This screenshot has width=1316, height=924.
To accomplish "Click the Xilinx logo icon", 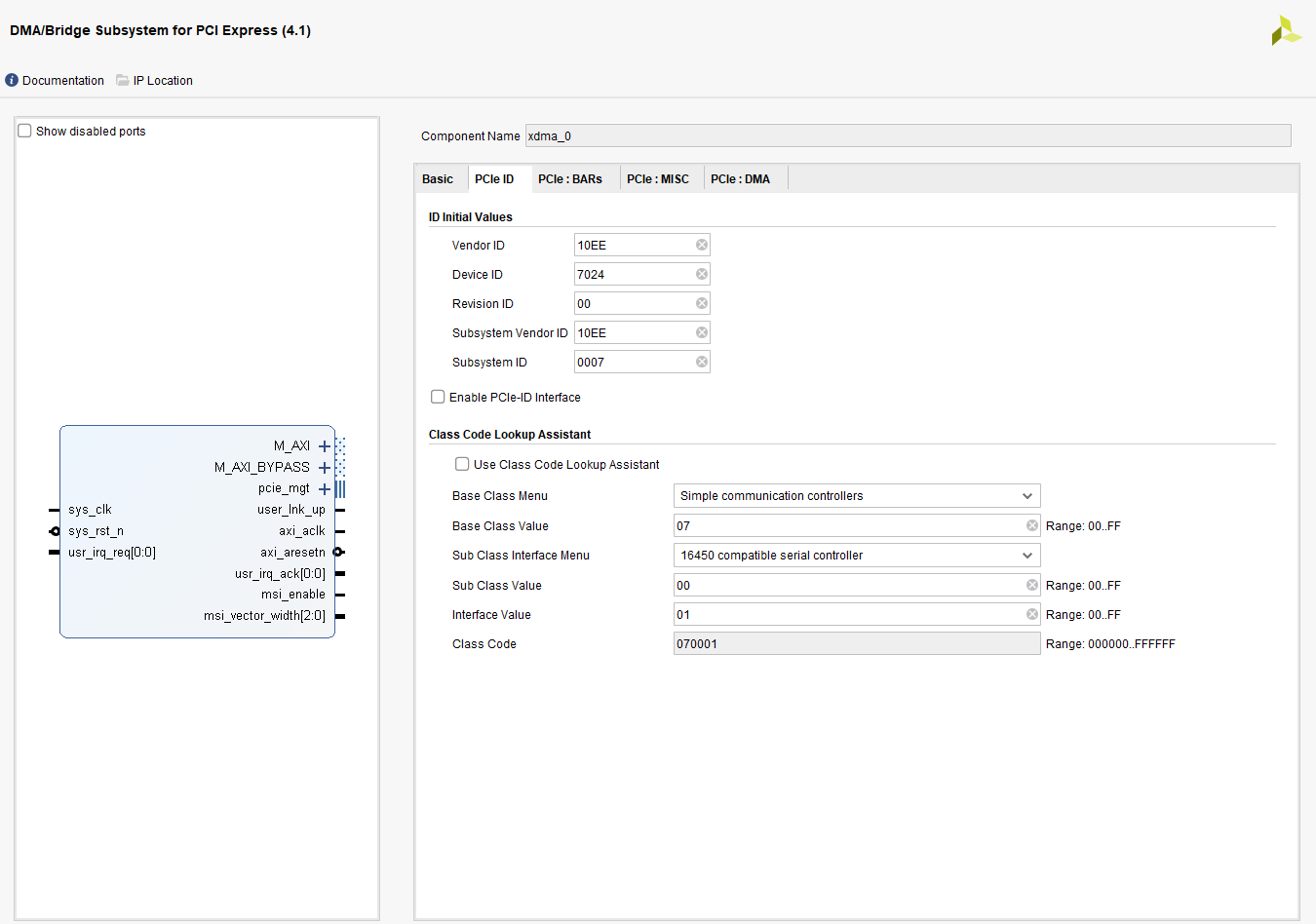I will pyautogui.click(x=1286, y=30).
